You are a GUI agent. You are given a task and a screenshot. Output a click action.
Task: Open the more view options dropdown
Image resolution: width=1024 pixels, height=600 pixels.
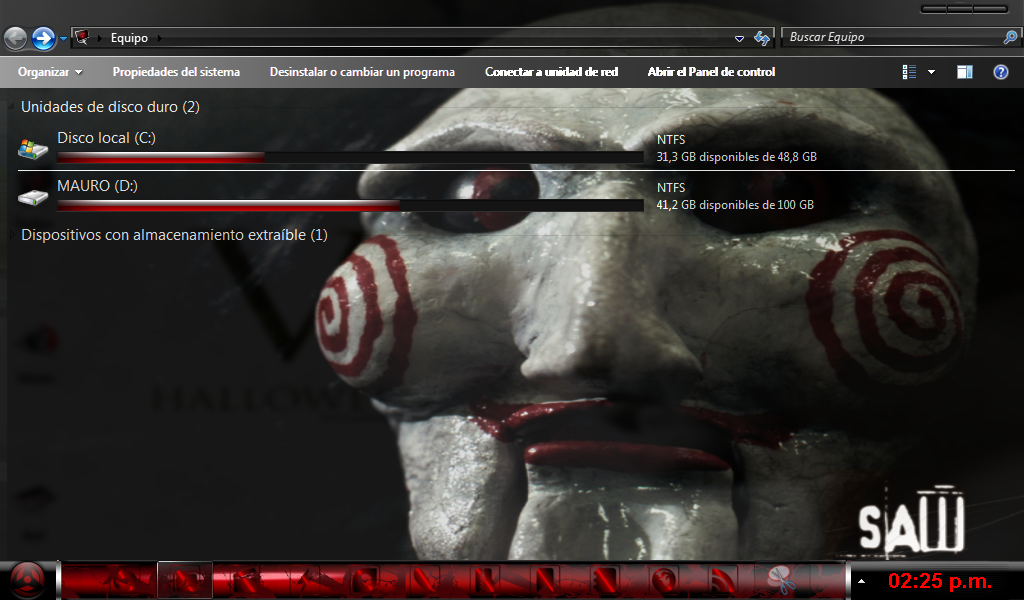(931, 72)
